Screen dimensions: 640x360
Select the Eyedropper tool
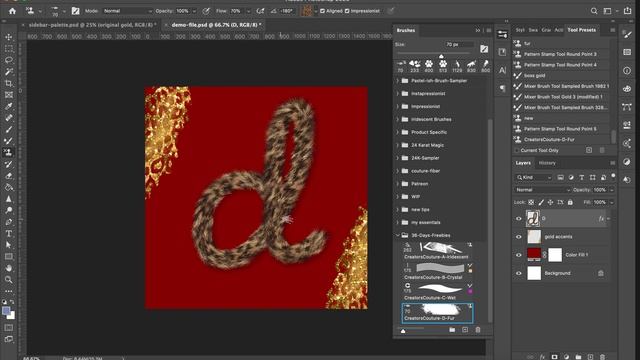[x=9, y=106]
